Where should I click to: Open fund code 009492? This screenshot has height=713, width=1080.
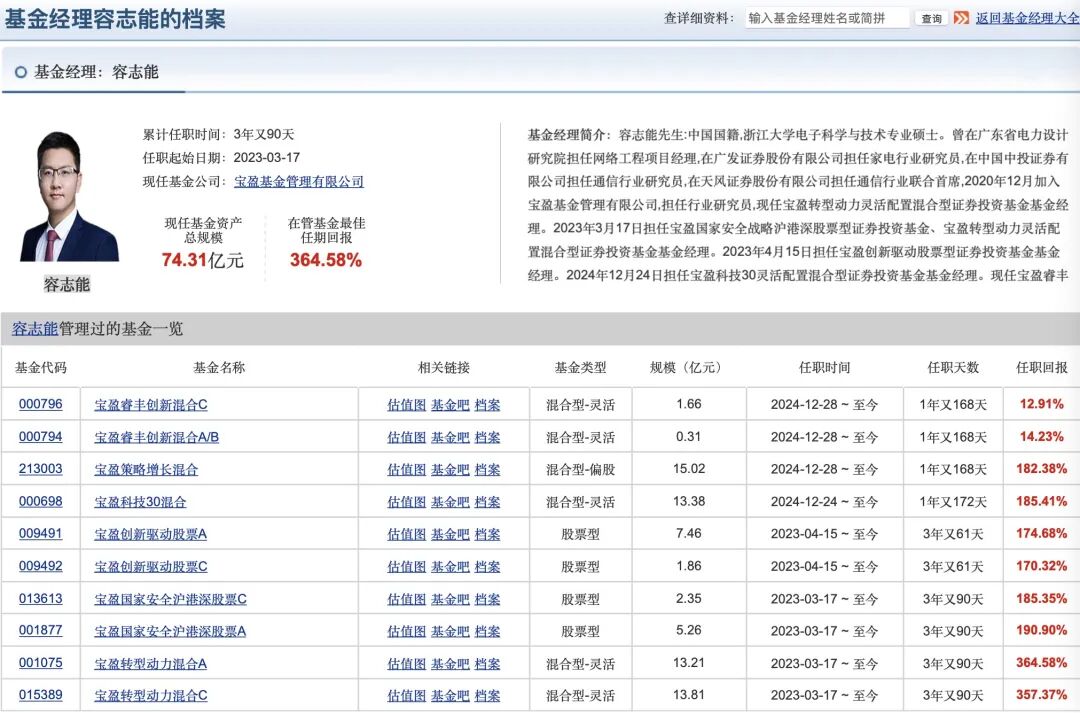pyautogui.click(x=41, y=566)
